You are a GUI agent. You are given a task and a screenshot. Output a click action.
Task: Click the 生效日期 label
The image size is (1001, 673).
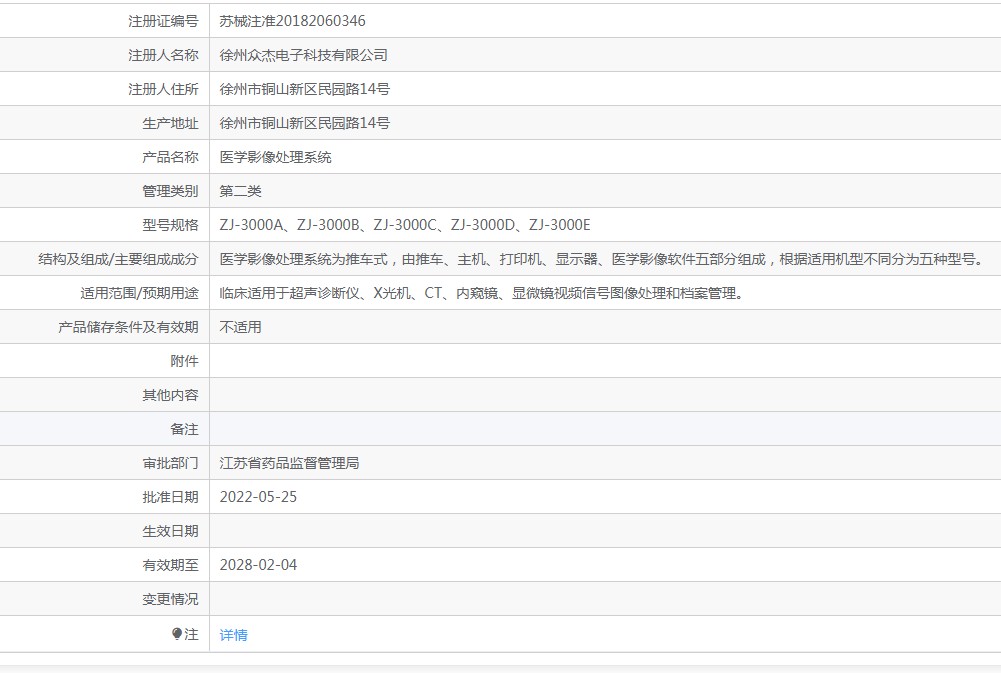click(170, 531)
